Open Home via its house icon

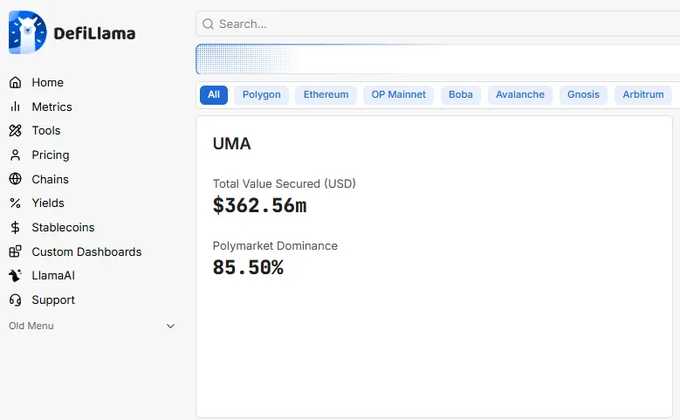click(x=15, y=83)
